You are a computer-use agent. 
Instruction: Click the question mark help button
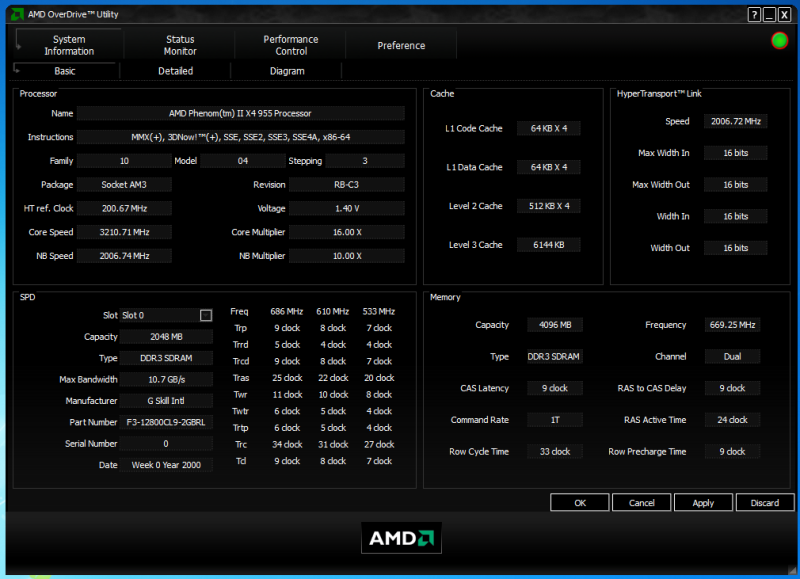click(x=754, y=15)
